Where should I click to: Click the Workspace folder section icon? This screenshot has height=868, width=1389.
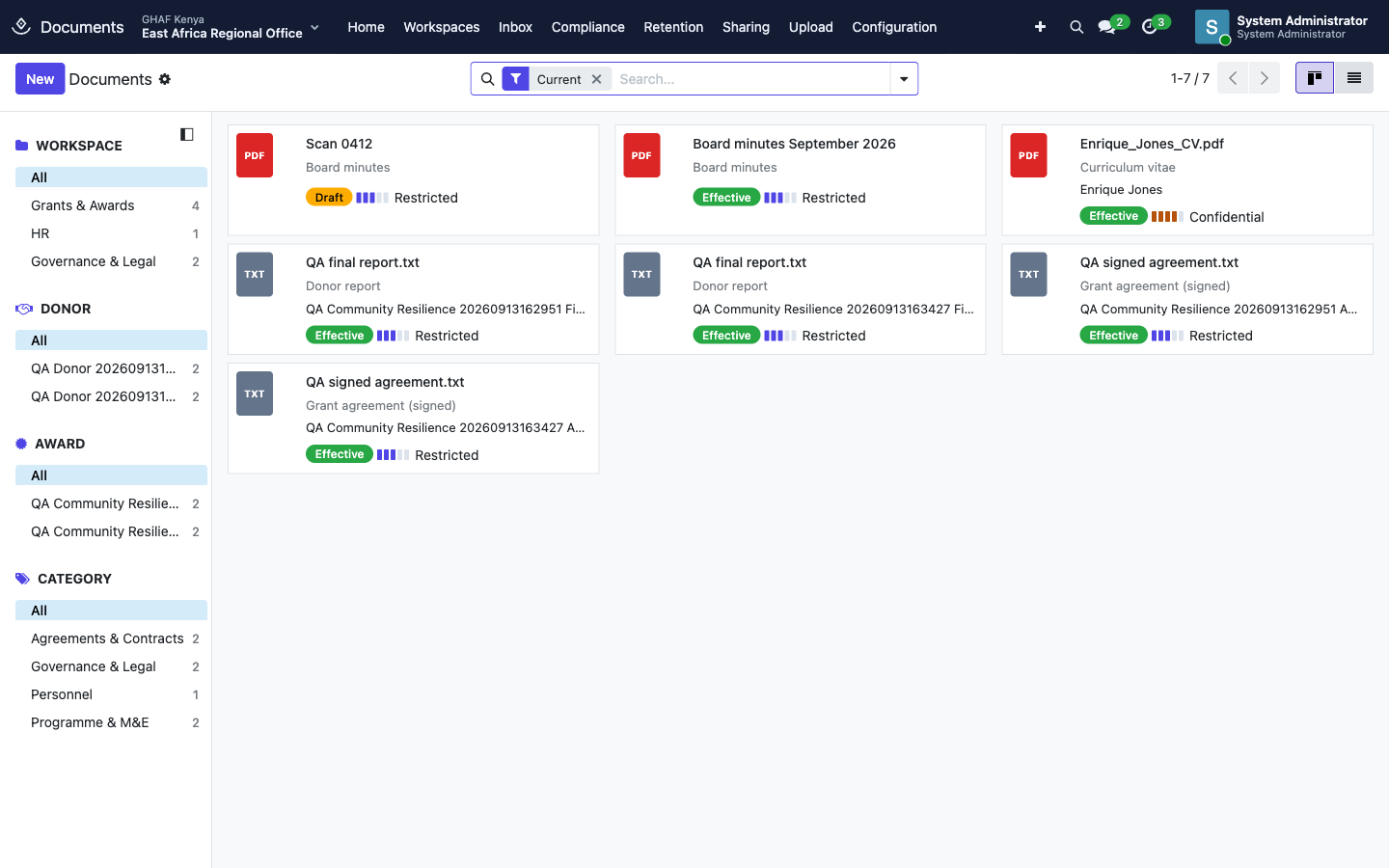coord(22,146)
